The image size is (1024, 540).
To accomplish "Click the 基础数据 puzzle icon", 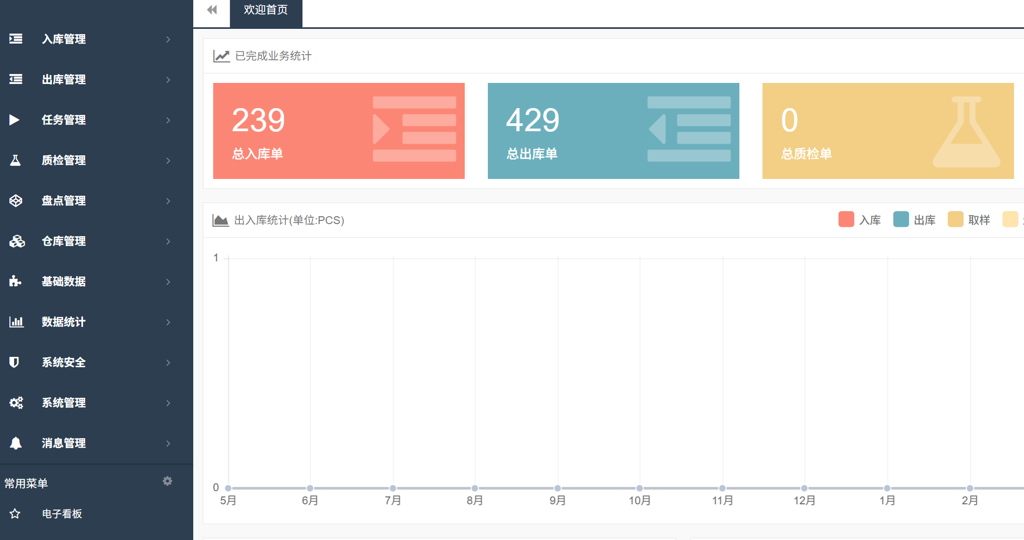I will click(x=16, y=282).
